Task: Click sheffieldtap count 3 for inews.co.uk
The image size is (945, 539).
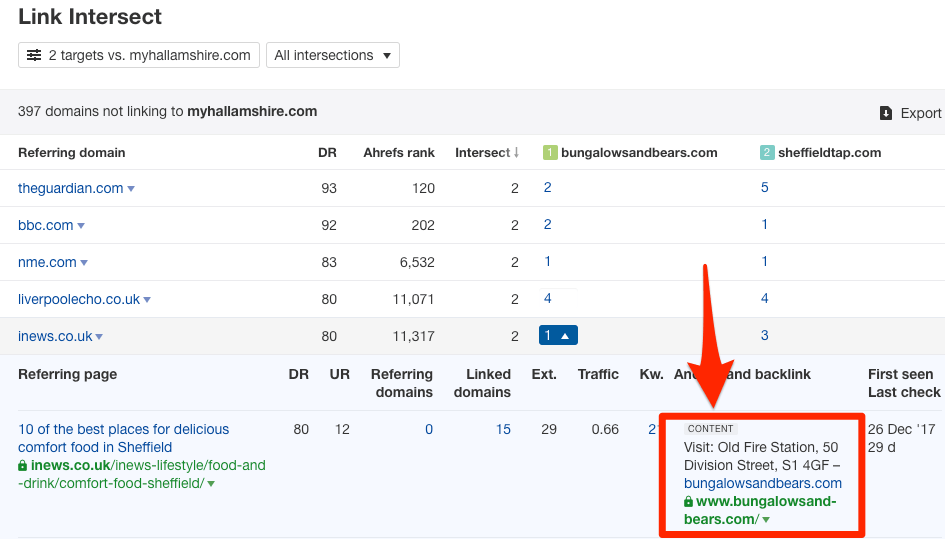Action: pos(764,335)
